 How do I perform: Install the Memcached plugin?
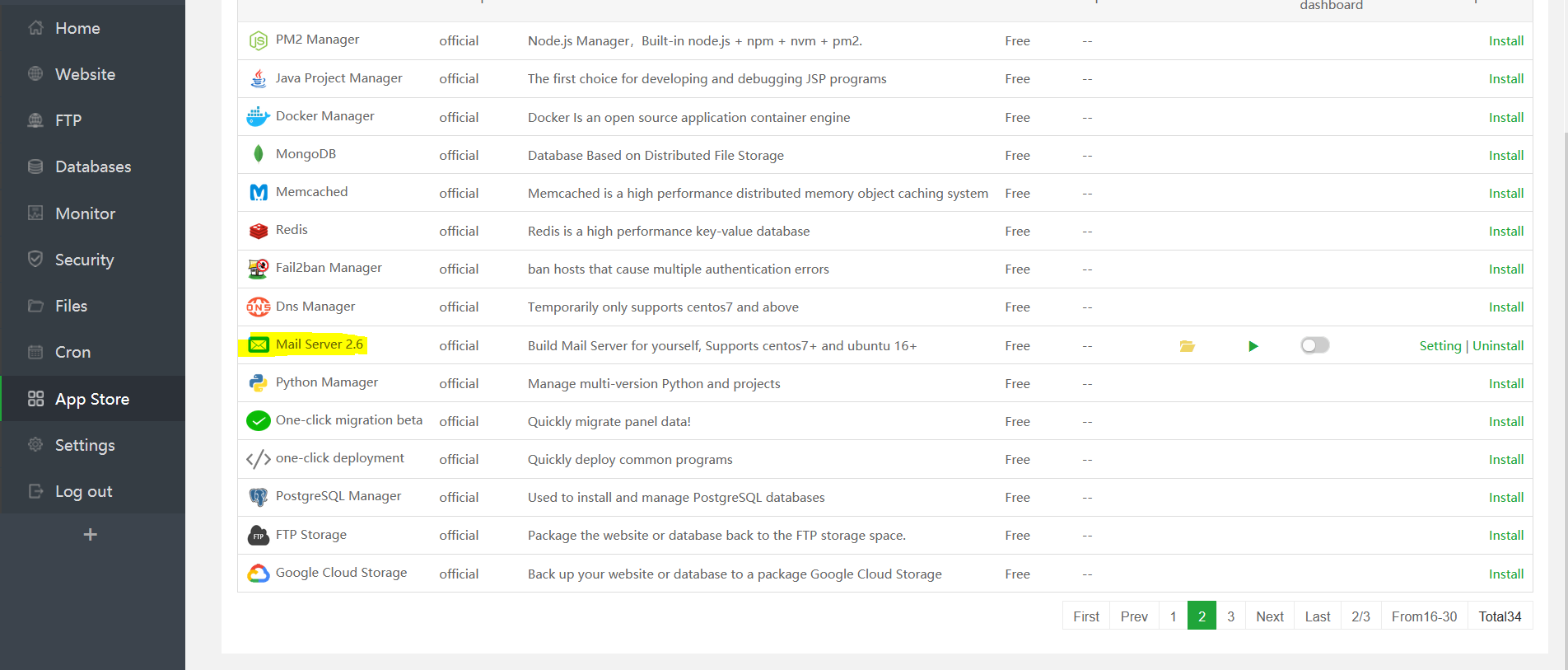coord(1505,193)
